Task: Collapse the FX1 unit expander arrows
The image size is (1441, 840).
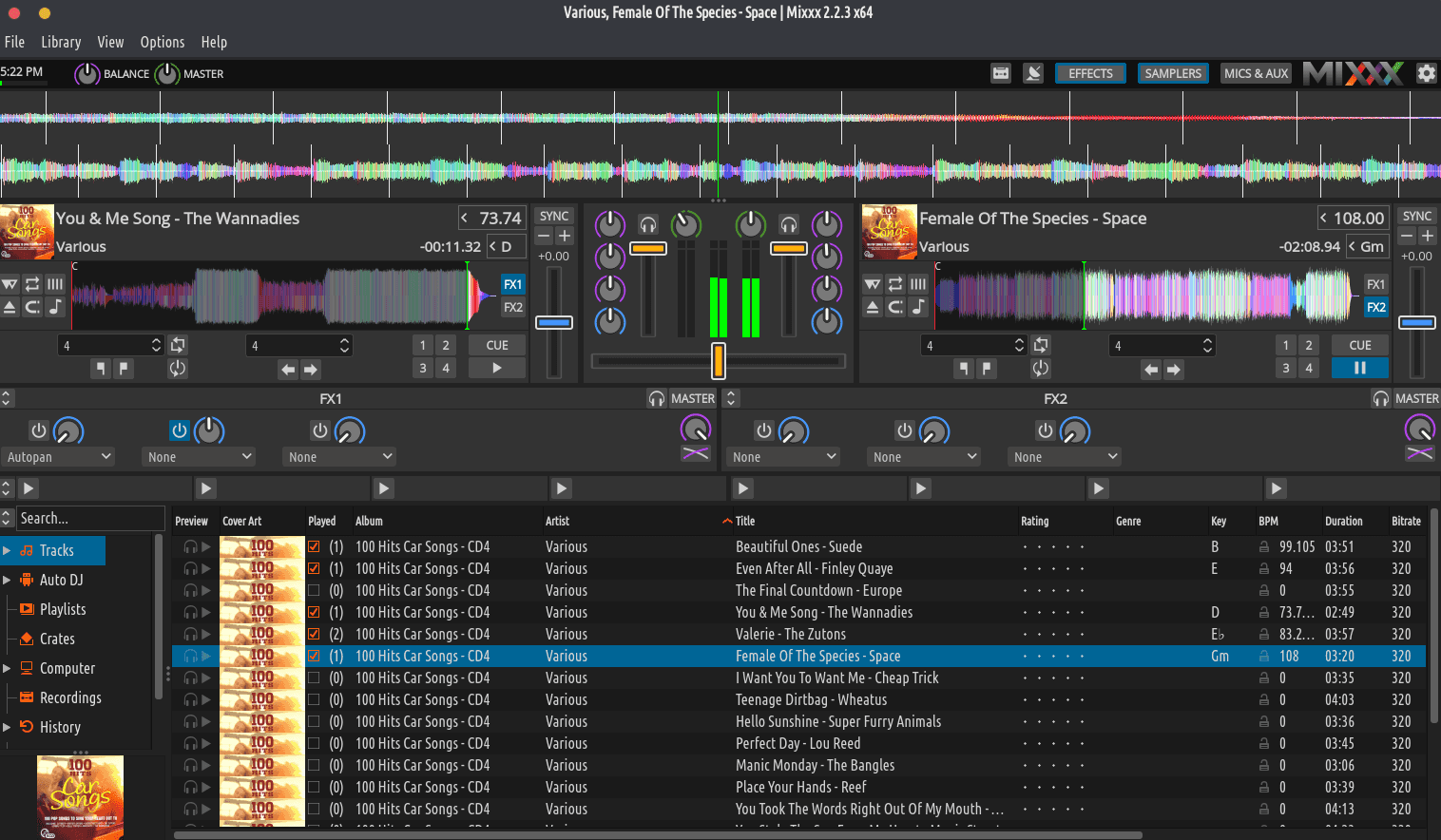Action: [6, 398]
